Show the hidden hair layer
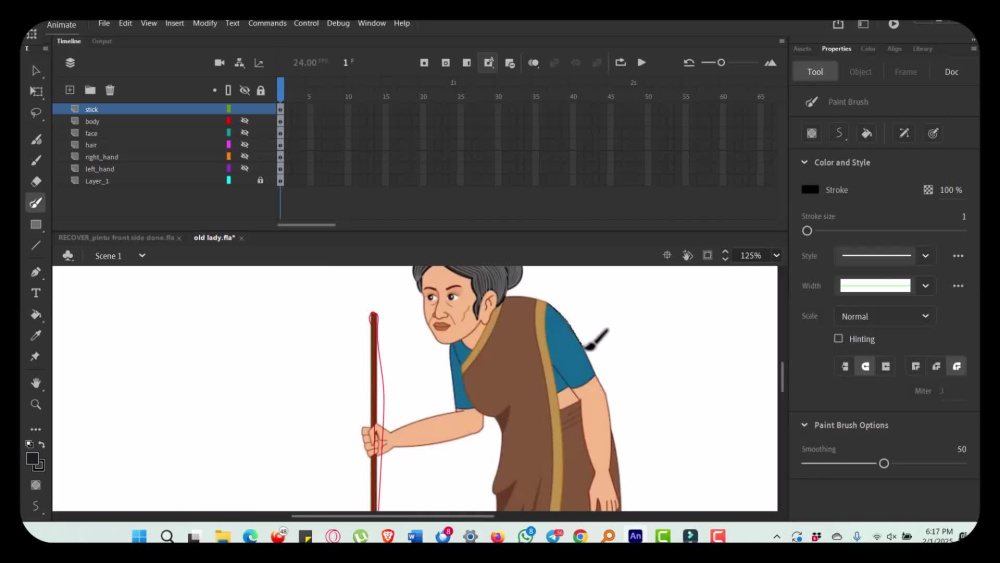 244,145
